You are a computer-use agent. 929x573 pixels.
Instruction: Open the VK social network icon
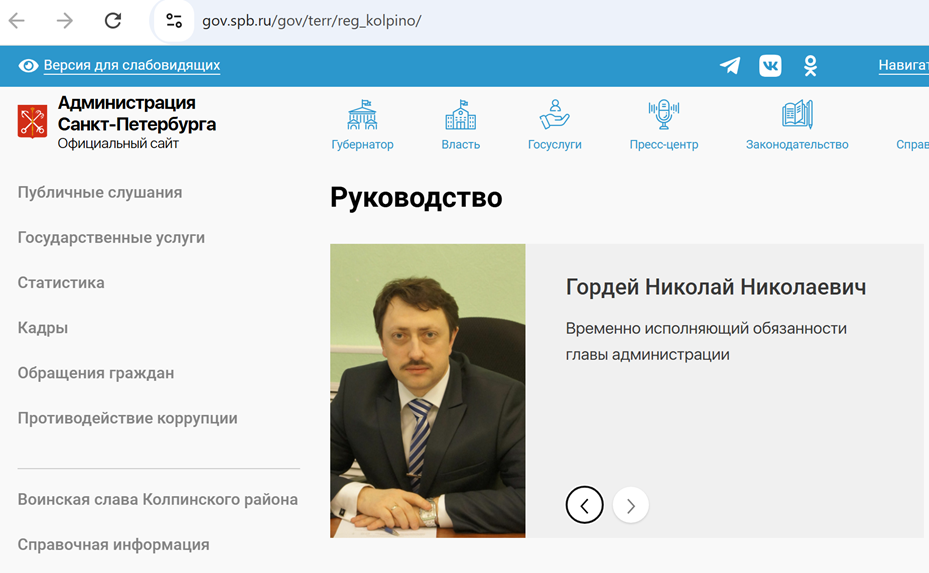click(x=770, y=66)
